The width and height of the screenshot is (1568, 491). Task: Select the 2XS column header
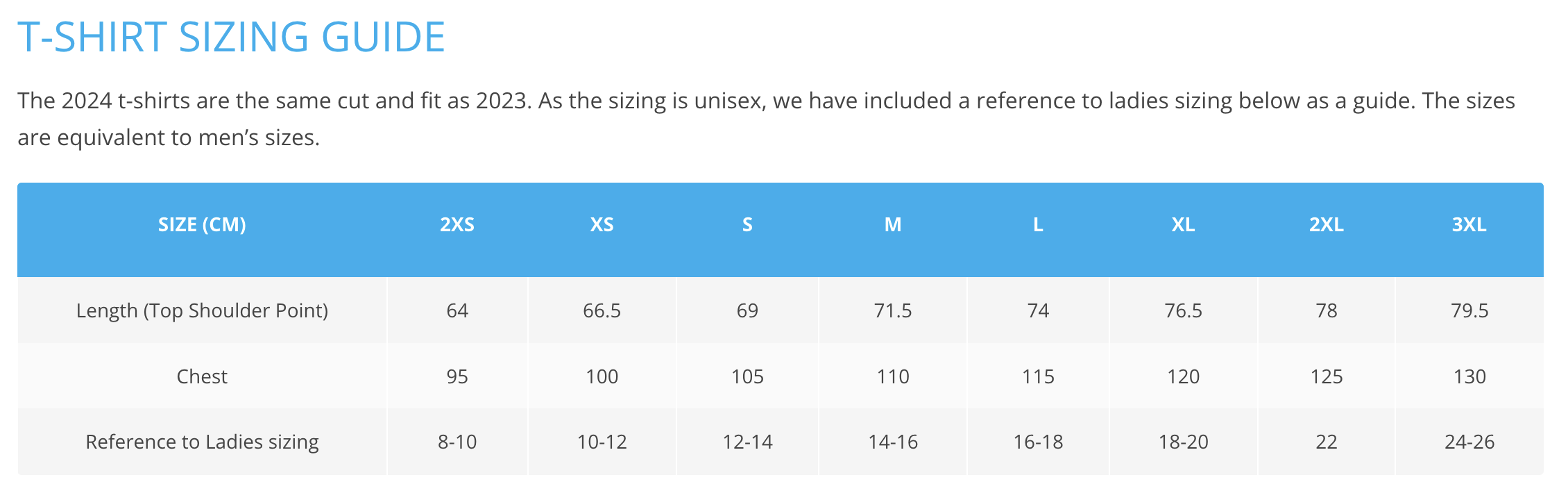457,225
